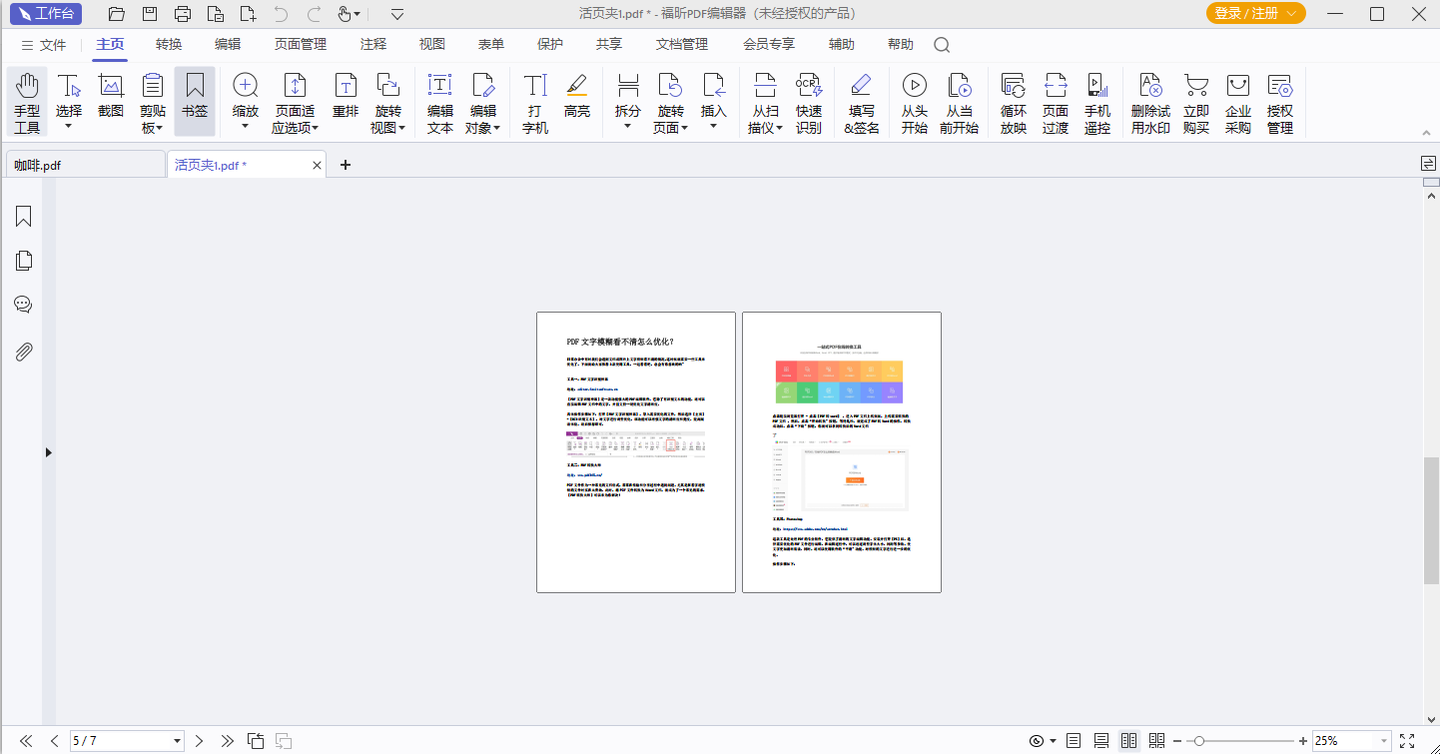Click the zoom slider handle
The image size is (1440, 754).
pyautogui.click(x=1199, y=741)
